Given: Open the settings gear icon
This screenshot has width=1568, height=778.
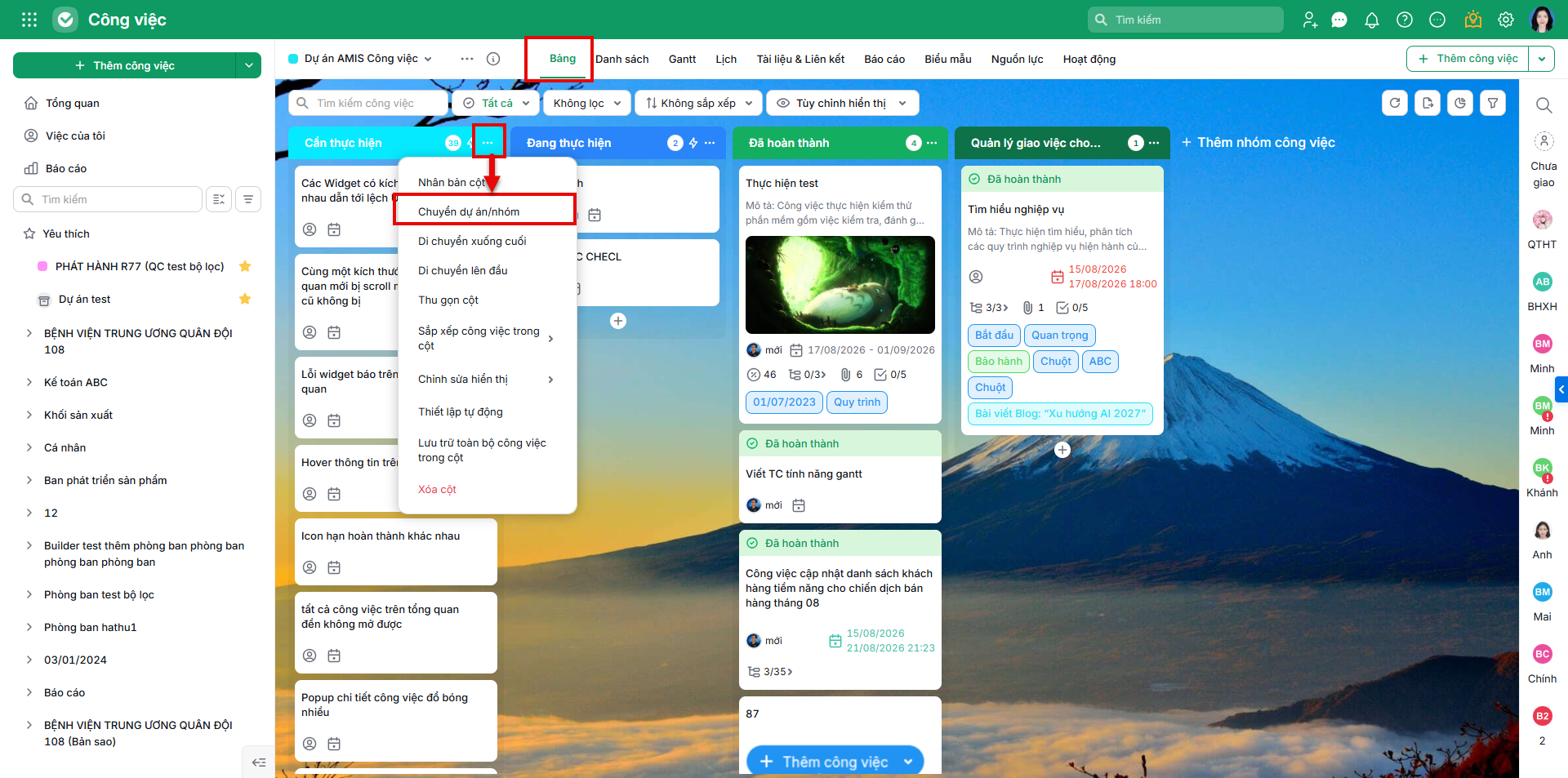Looking at the screenshot, I should pos(1506,20).
